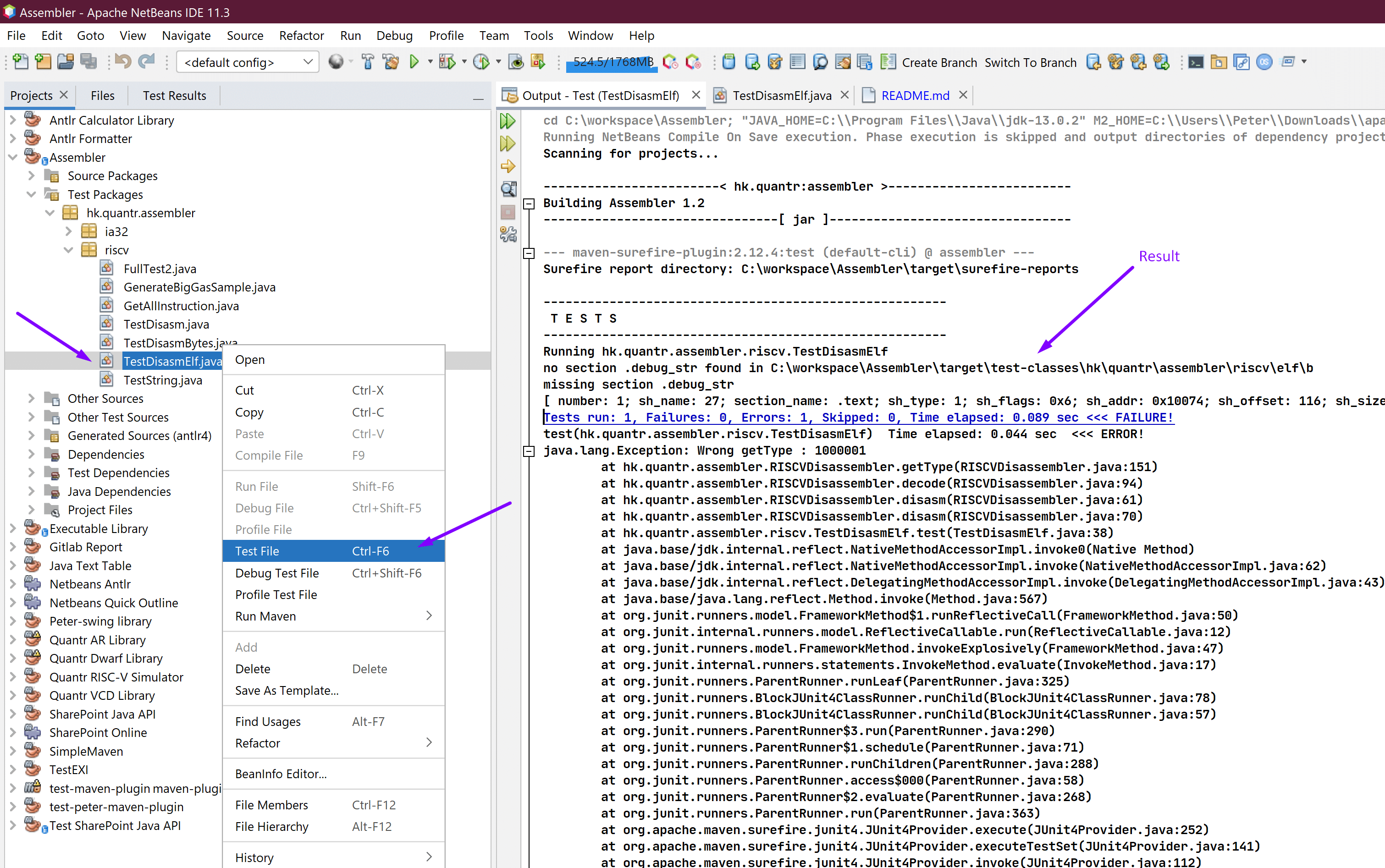
Task: Open the Run Project arrow dropdown
Action: click(430, 61)
